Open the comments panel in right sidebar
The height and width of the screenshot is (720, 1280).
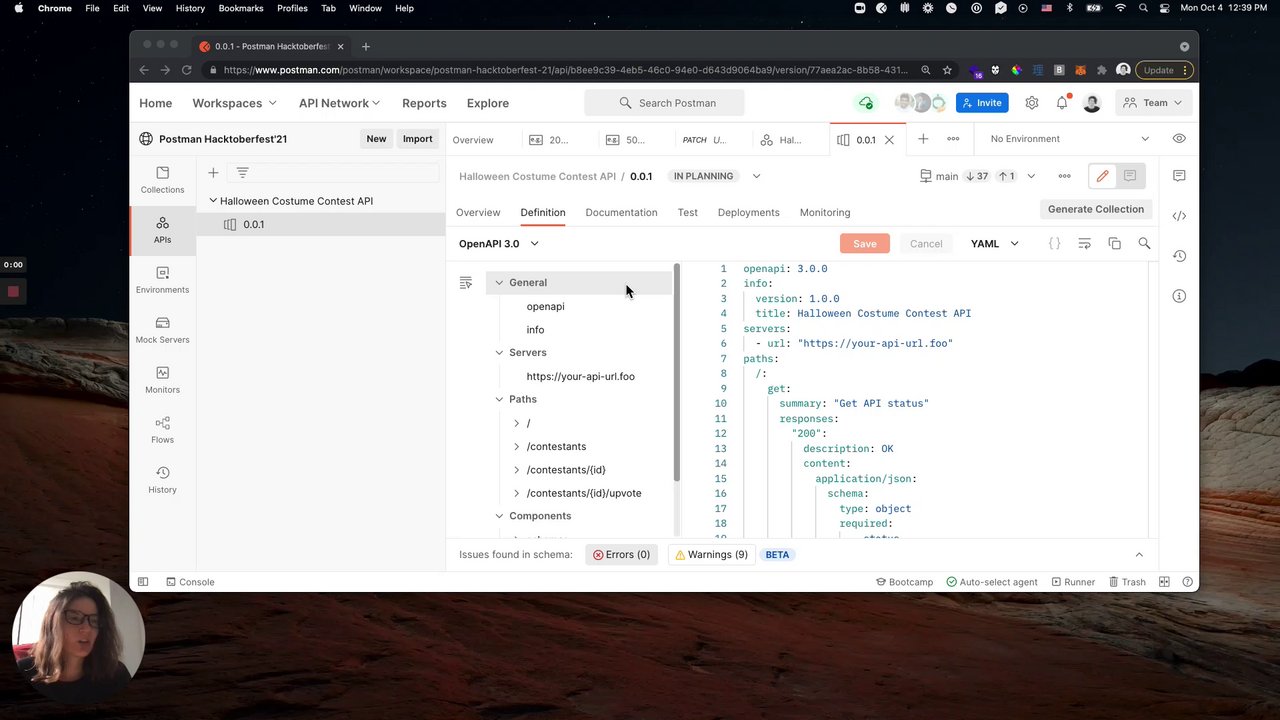[1179, 176]
